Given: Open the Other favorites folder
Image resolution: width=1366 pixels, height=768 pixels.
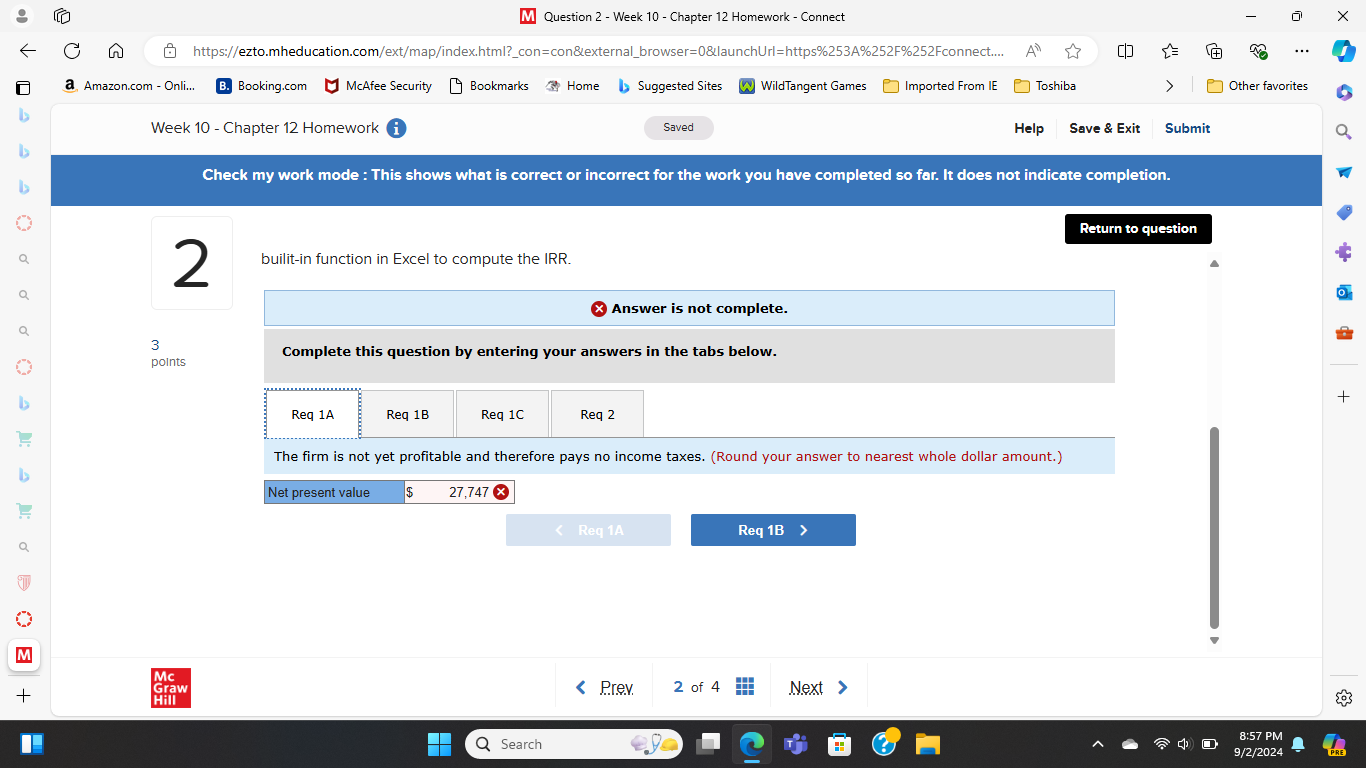Looking at the screenshot, I should (1257, 86).
